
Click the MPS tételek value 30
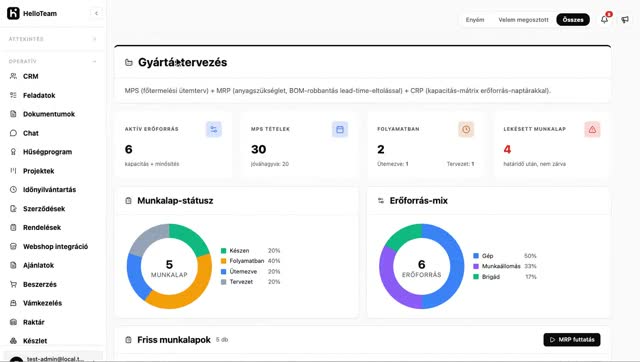click(258, 149)
